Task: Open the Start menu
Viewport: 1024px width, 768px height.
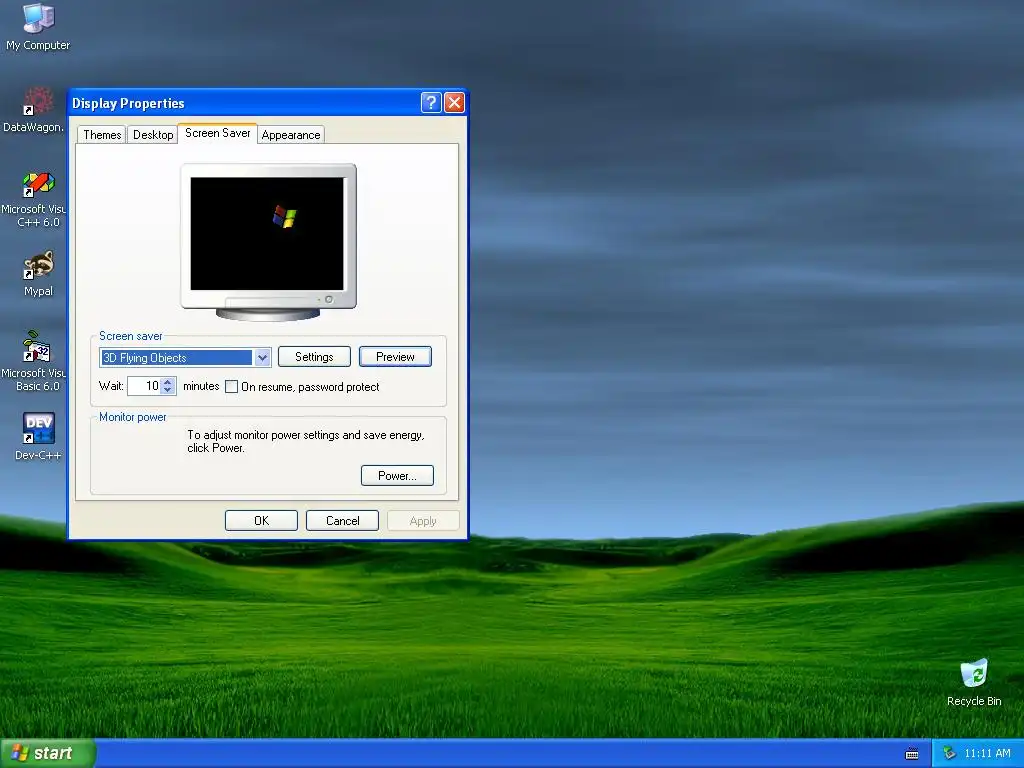Action: (x=47, y=753)
